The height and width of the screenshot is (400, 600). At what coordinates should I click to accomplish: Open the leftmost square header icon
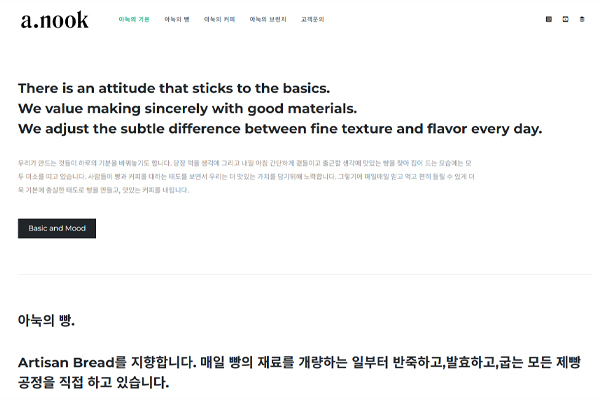click(548, 19)
